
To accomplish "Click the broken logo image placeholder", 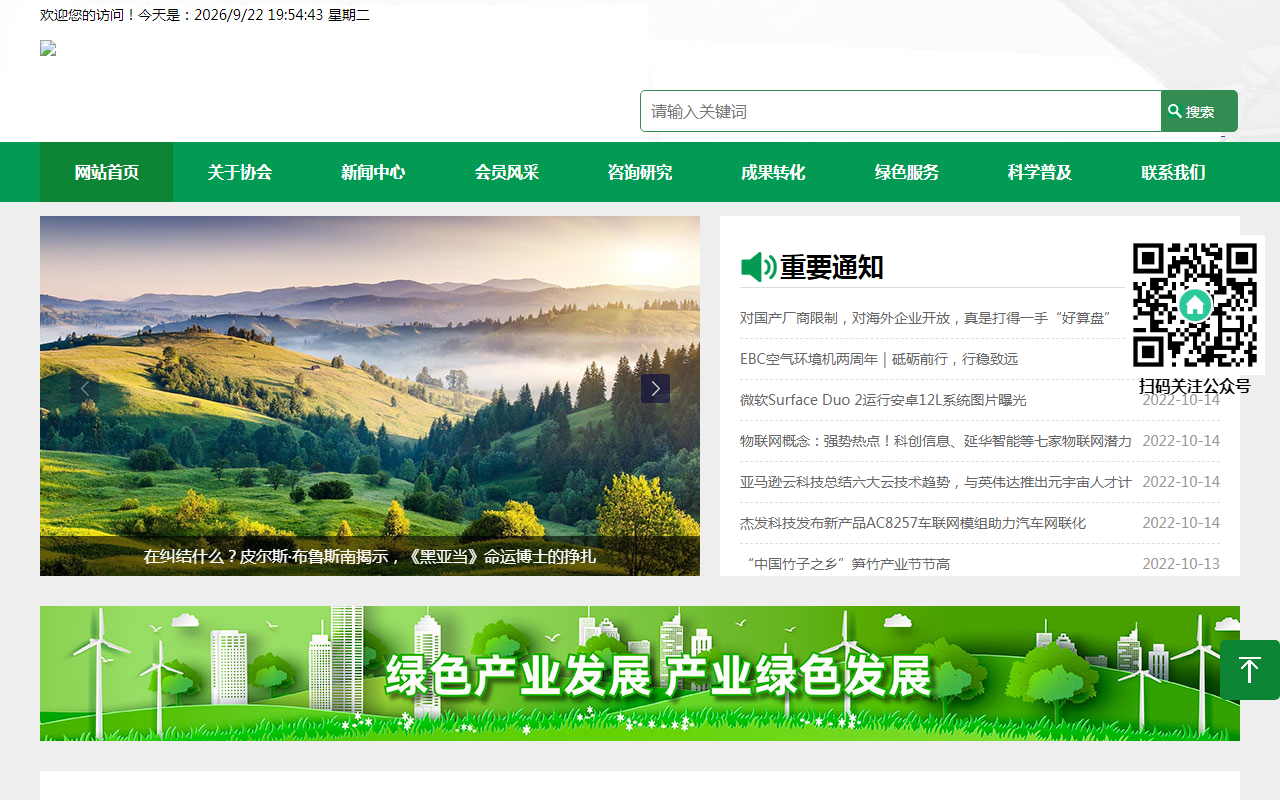I will click(x=48, y=48).
